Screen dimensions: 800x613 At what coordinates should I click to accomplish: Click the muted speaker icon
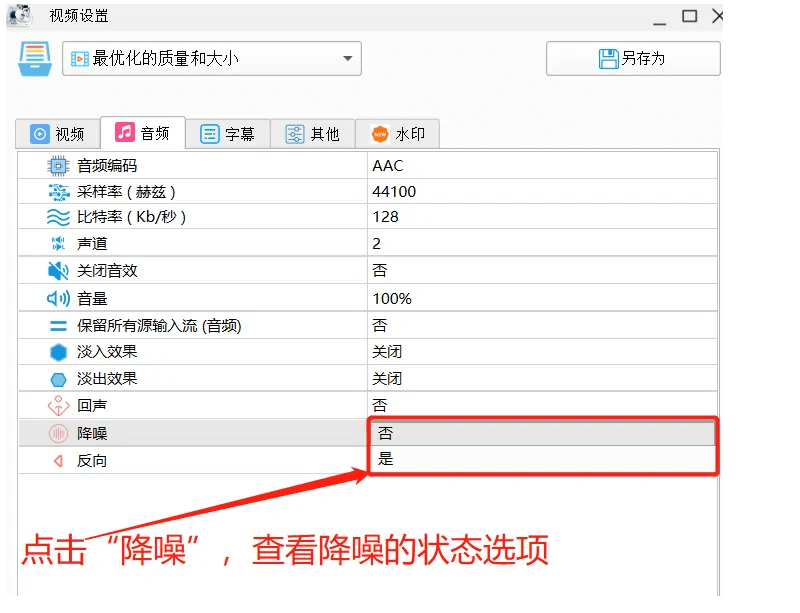[58, 271]
